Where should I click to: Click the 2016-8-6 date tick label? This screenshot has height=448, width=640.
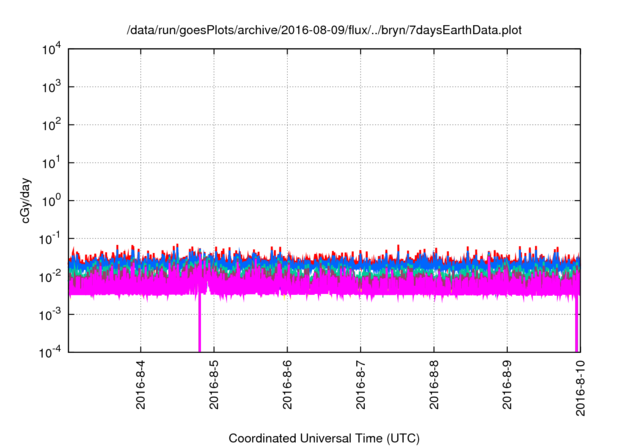point(287,385)
